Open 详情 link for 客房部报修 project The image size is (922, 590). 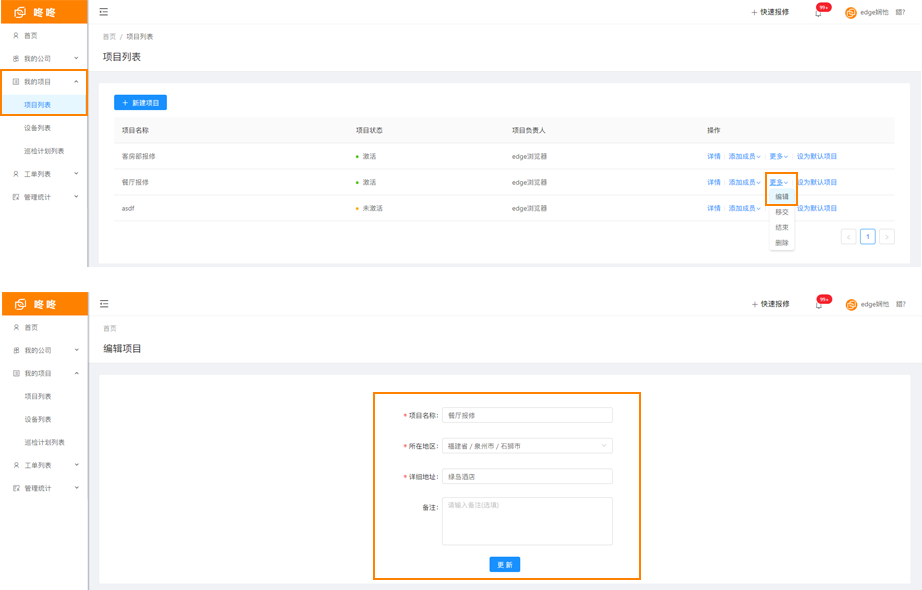click(x=714, y=156)
